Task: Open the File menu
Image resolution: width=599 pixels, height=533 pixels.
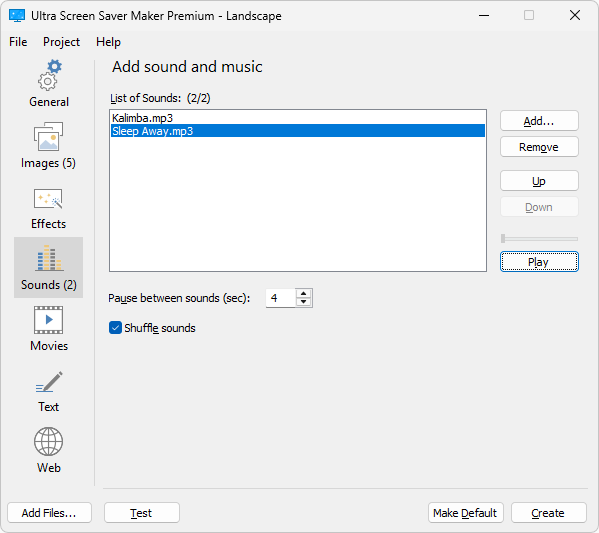Action: point(18,42)
